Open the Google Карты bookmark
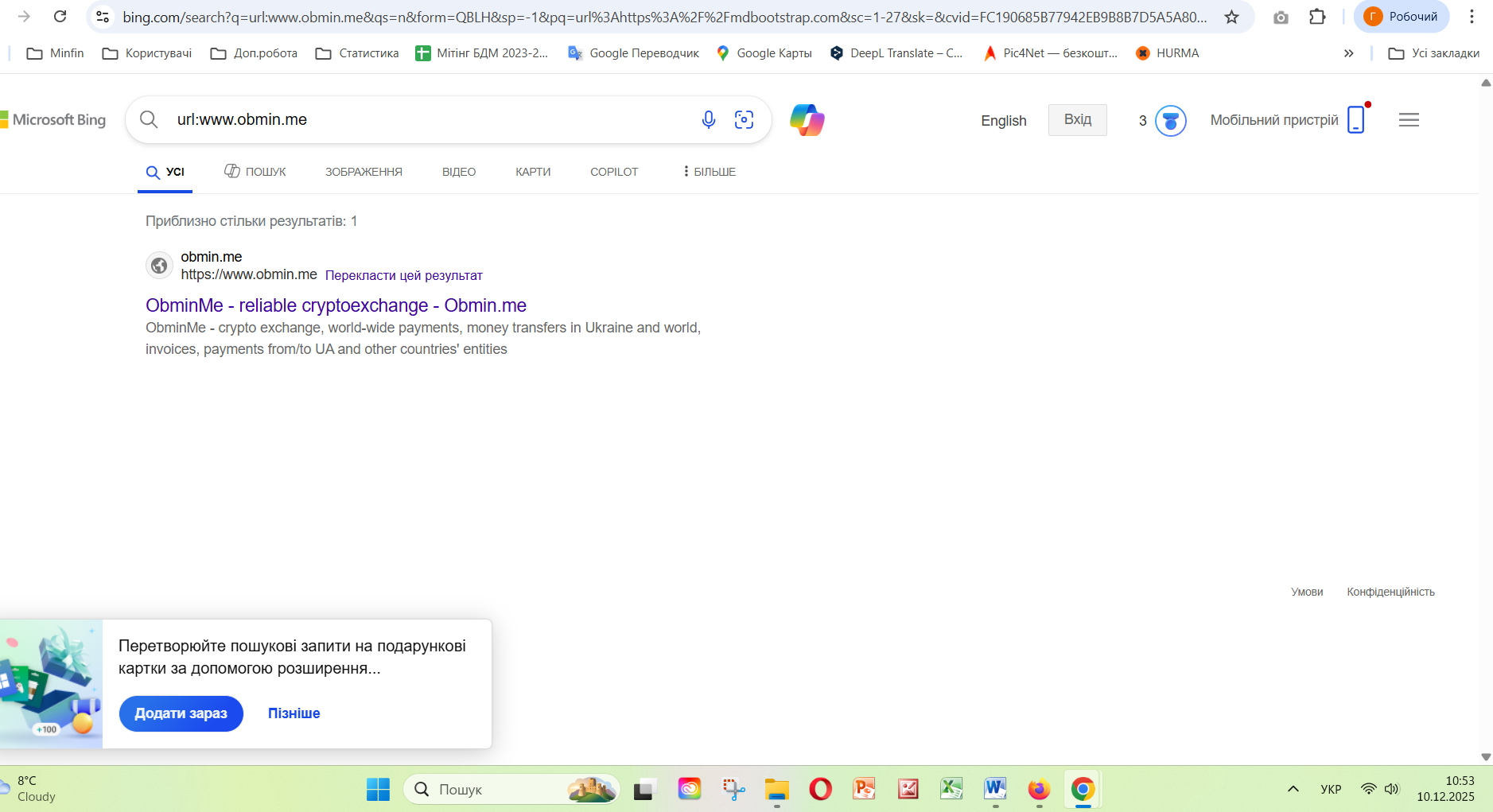This screenshot has width=1493, height=812. point(764,53)
